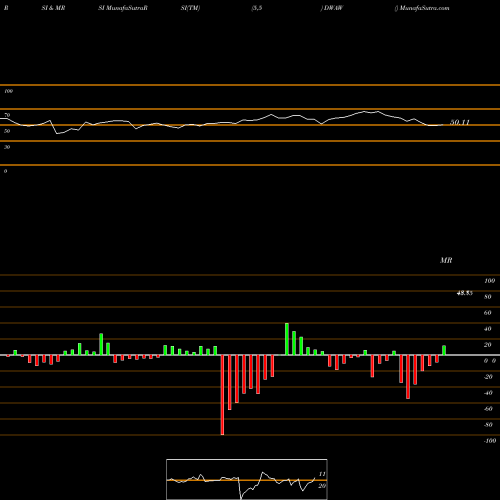Click the MR axis label -100

click(x=489, y=441)
